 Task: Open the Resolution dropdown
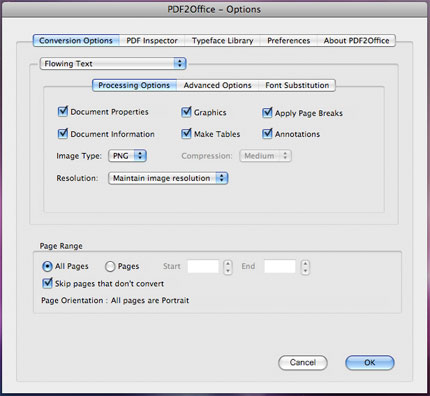(x=168, y=178)
